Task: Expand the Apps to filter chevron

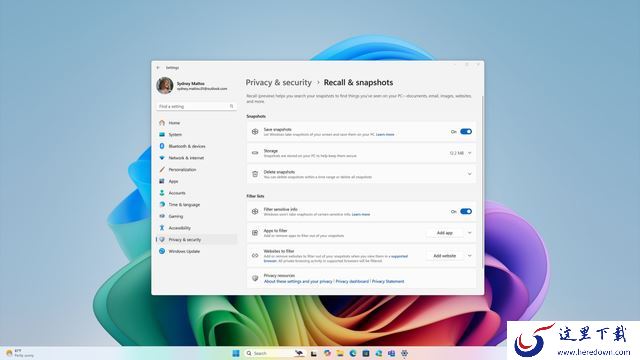Action: pyautogui.click(x=470, y=233)
